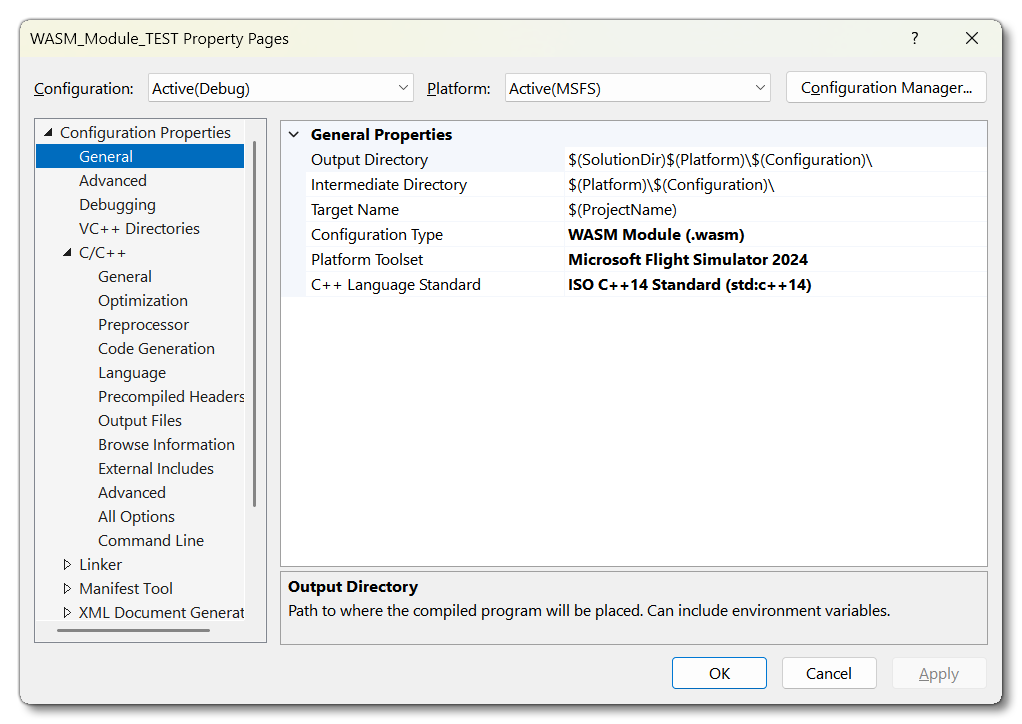Open Configuration Manager

pos(886,88)
